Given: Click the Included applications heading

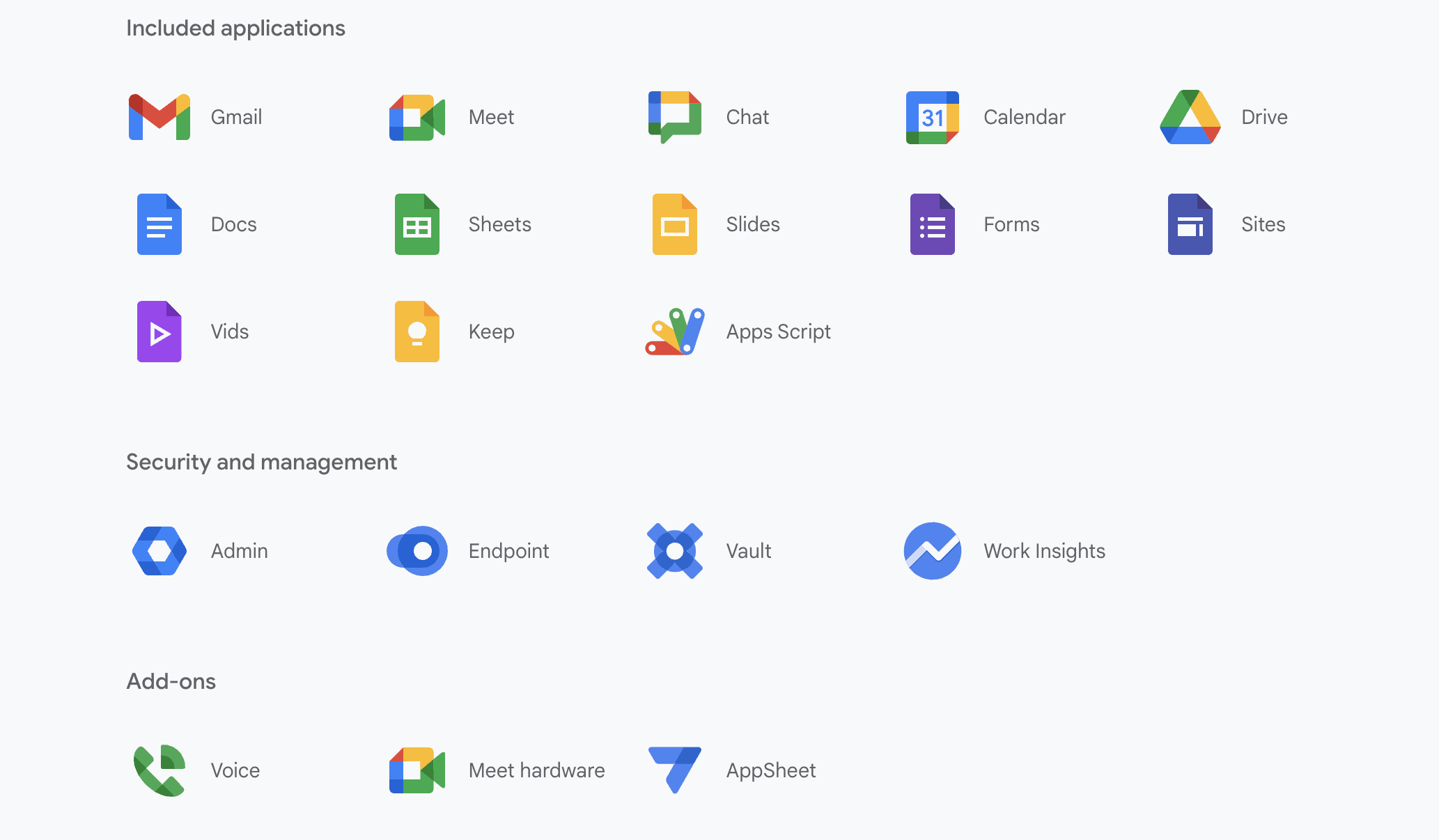Looking at the screenshot, I should tap(236, 29).
